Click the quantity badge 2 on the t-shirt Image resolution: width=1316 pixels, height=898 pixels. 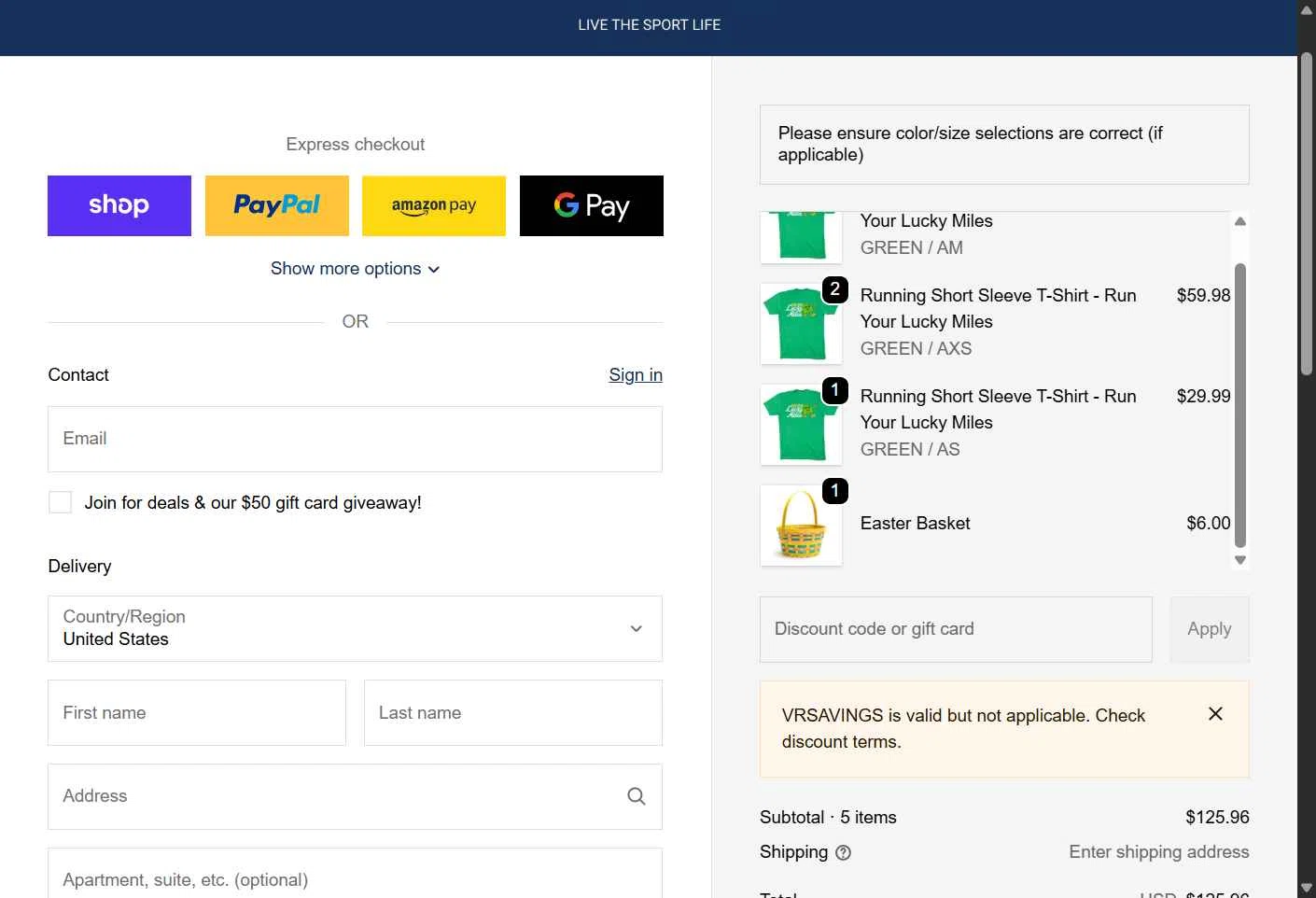point(835,289)
